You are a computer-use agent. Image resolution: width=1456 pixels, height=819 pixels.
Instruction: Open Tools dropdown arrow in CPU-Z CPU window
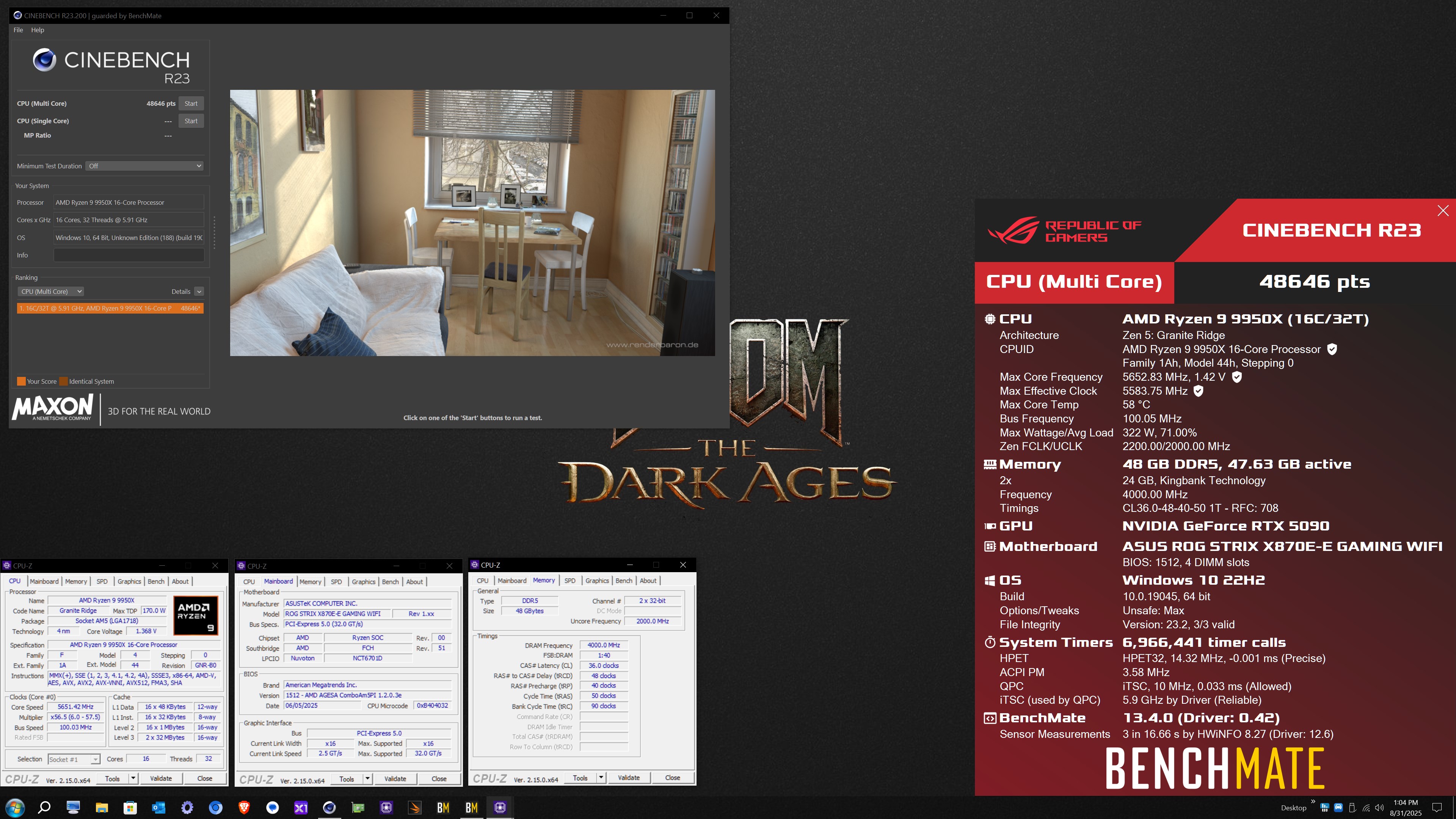coord(133,778)
